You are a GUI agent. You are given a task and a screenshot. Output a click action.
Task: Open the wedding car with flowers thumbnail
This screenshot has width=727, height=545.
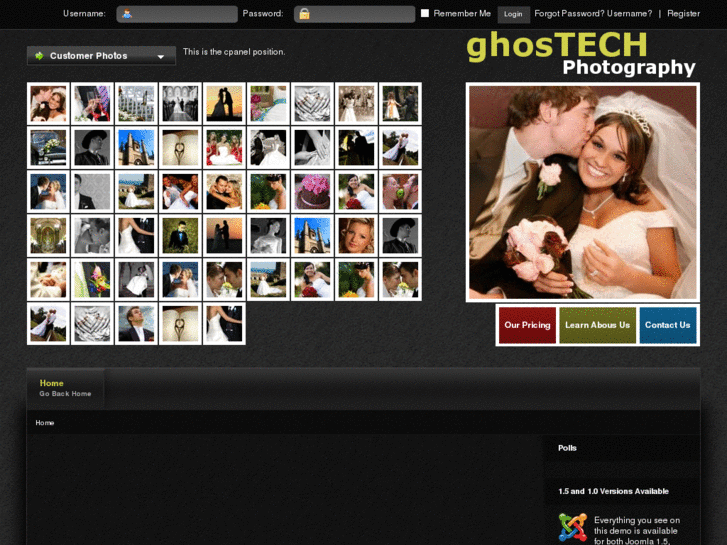click(x=48, y=147)
